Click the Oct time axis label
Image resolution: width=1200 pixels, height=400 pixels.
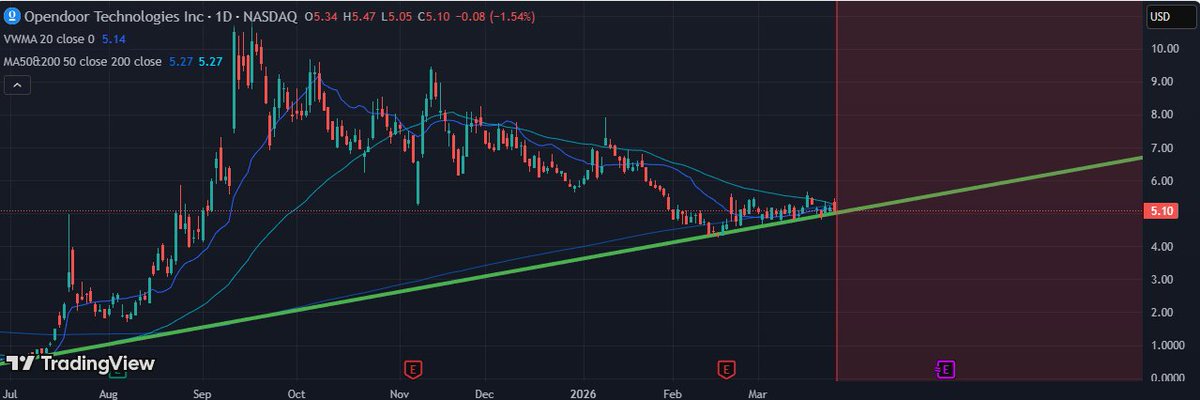point(297,394)
